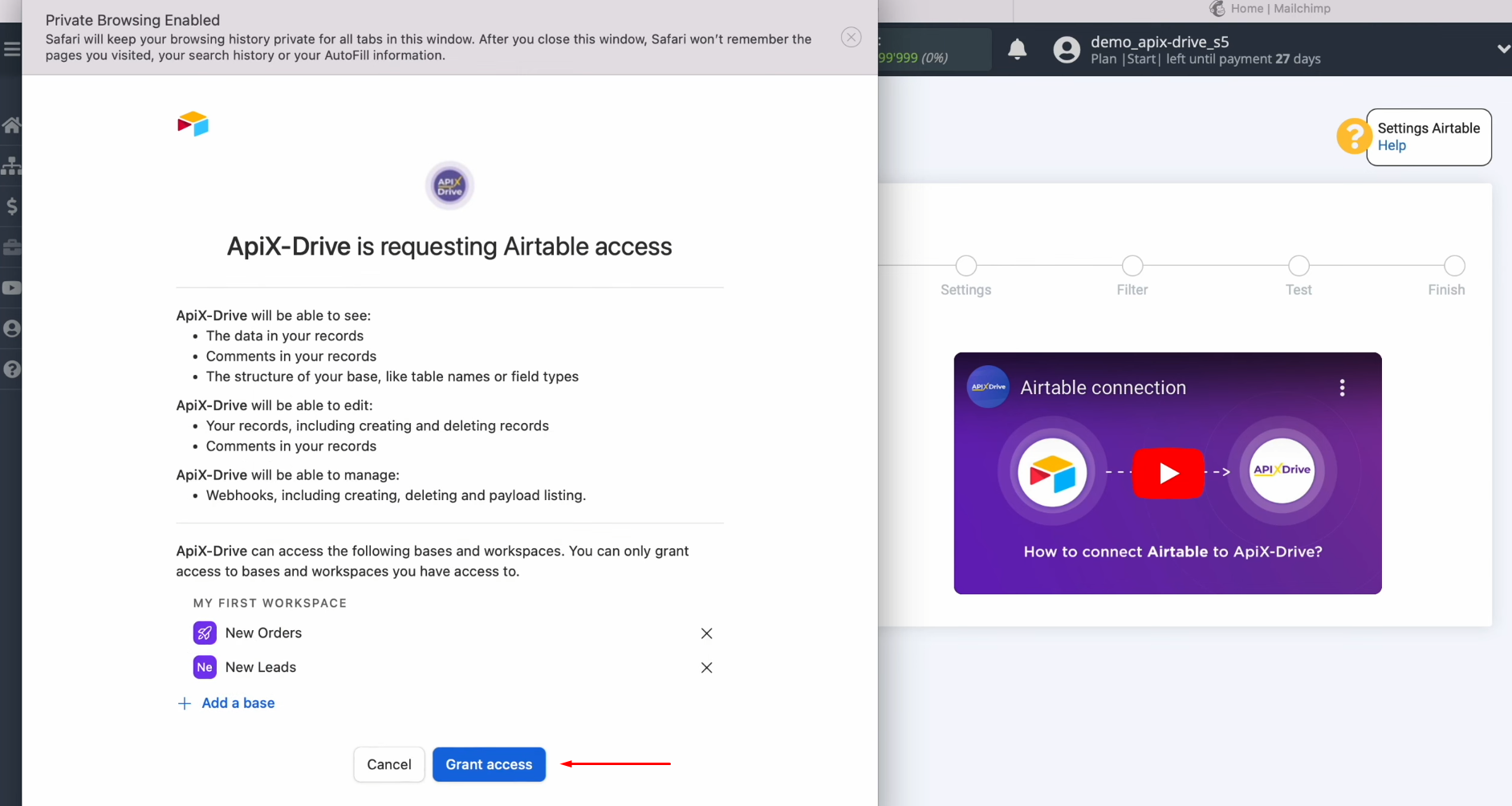Click the user avatar in the top bar

[x=1067, y=49]
